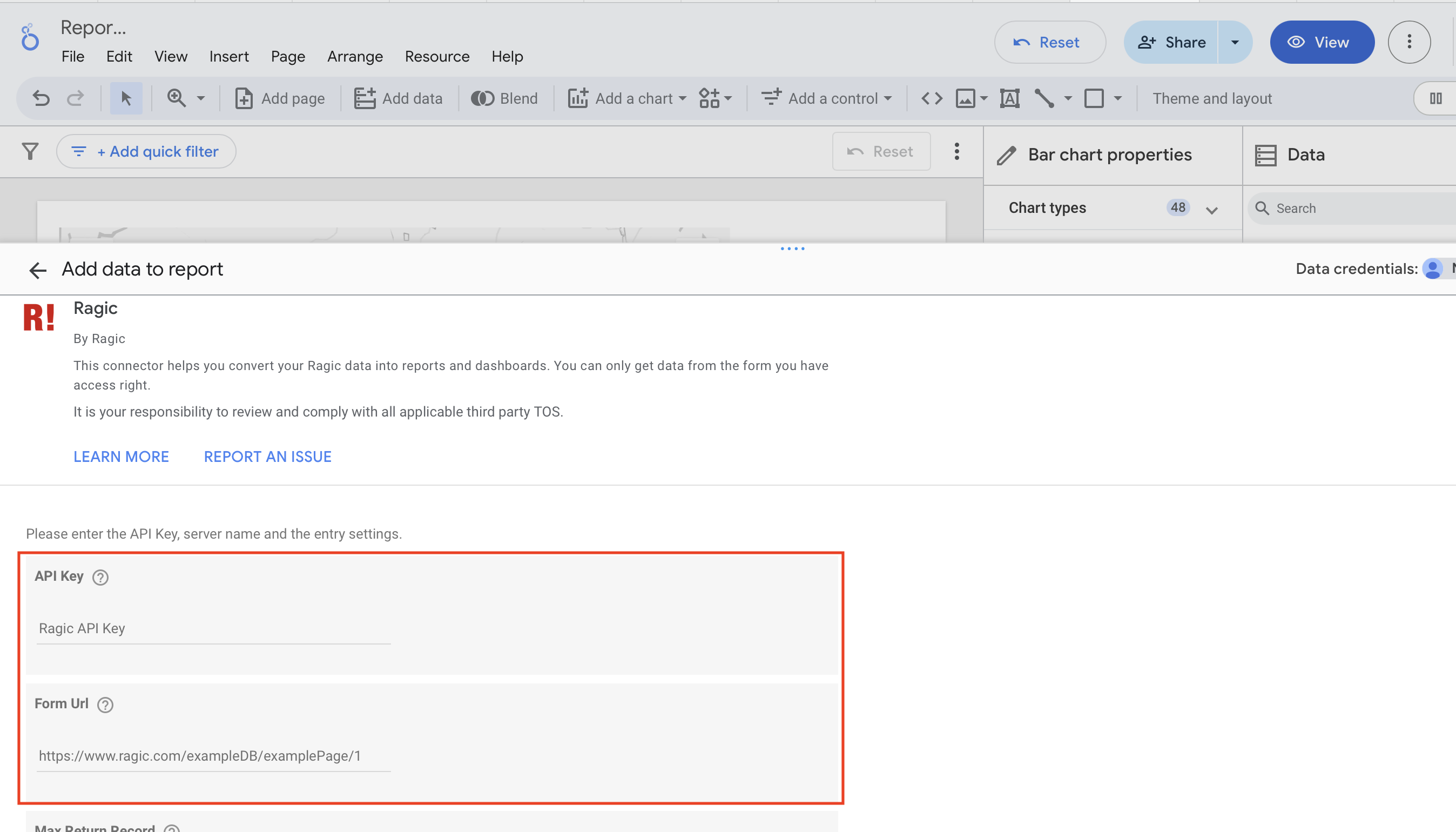This screenshot has width=1456, height=832.
Task: Click the Ragic API Key input field
Action: [x=214, y=628]
